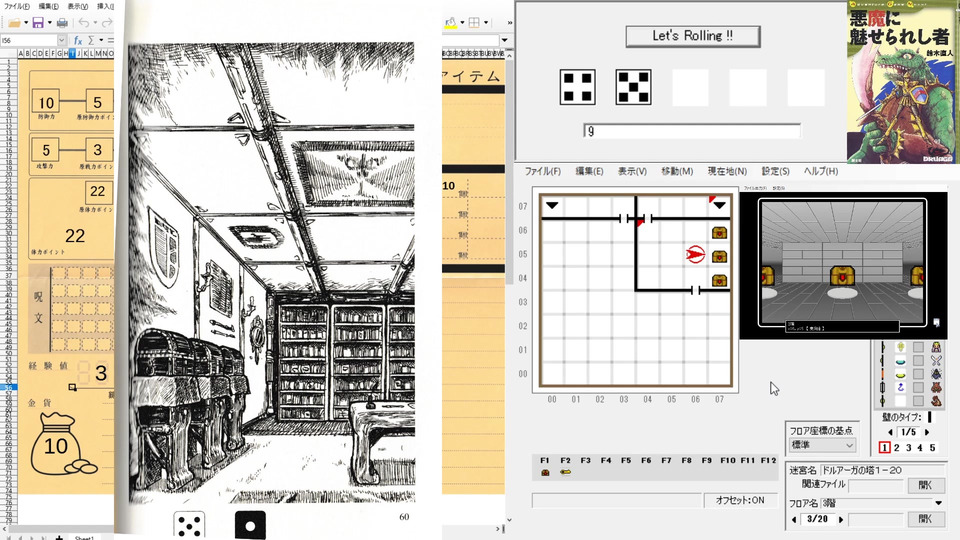The image size is (960, 540).
Task: Select wall type number 3
Action: tap(909, 448)
